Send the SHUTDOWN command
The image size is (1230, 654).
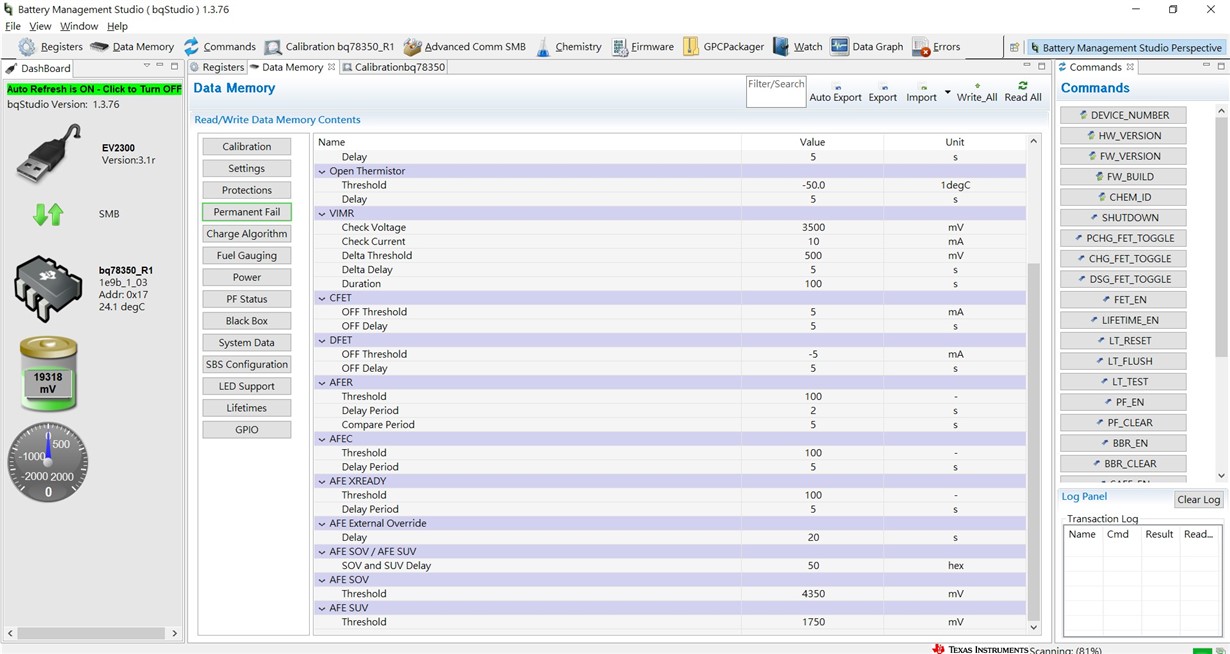coord(1123,217)
